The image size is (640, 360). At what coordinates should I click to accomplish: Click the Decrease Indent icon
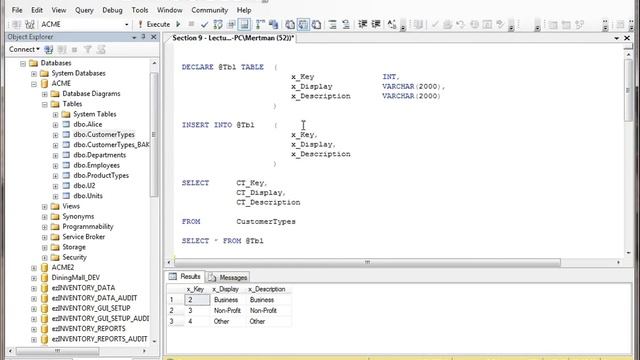click(362, 24)
